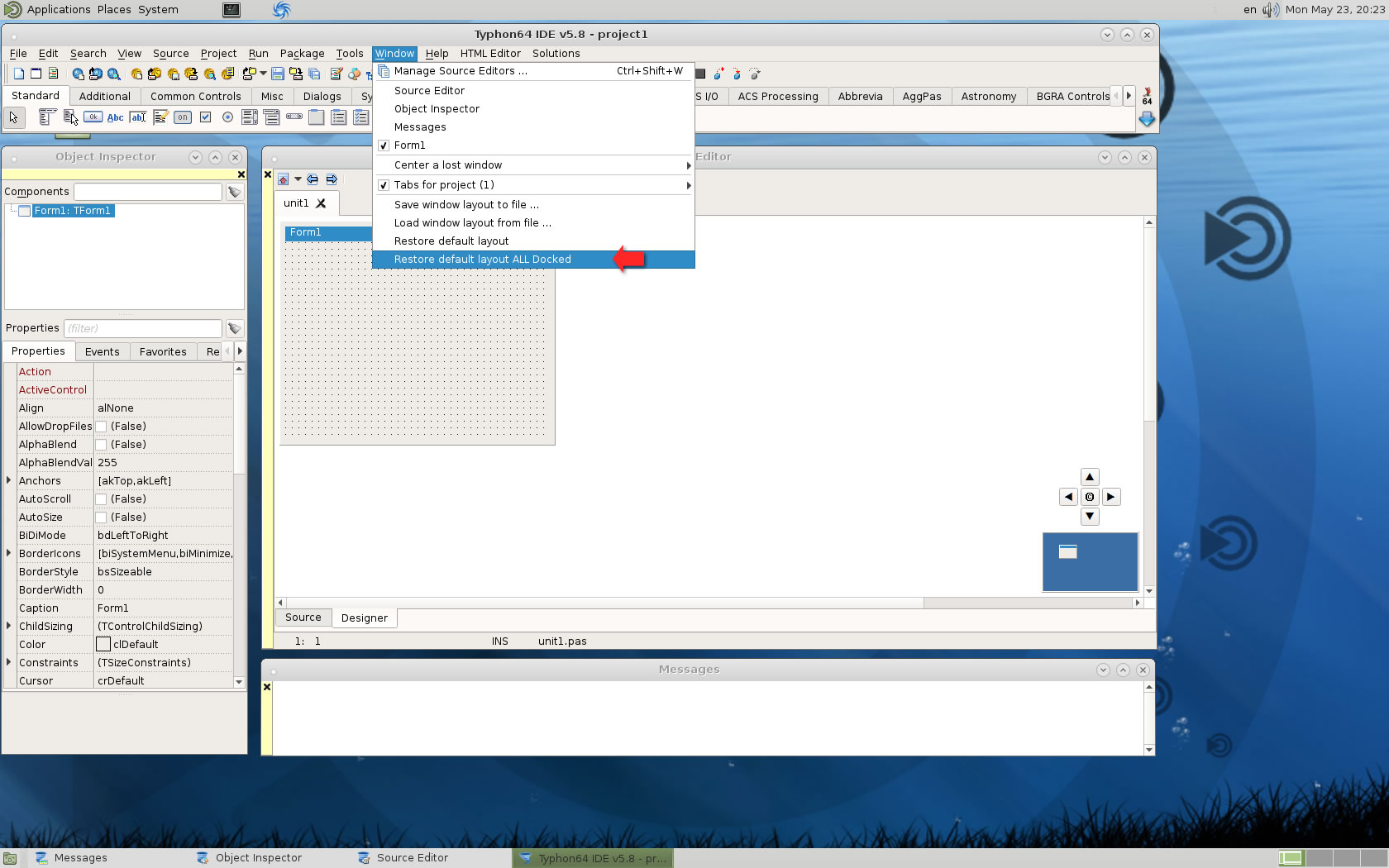Select Form1: TForm1 in component tree
The image size is (1389, 868).
(72, 211)
